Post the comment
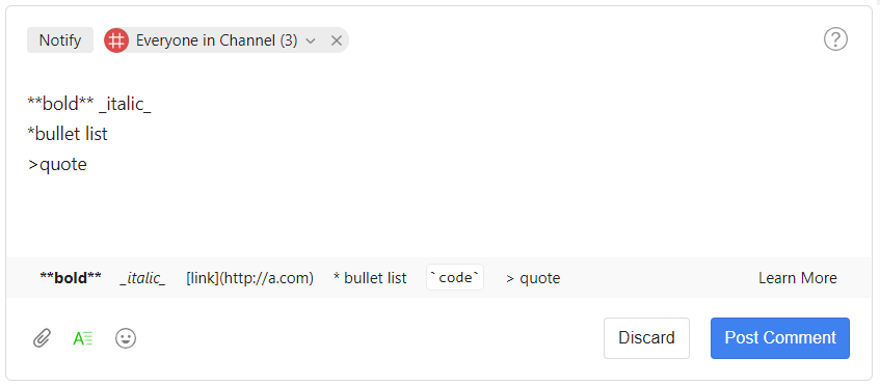This screenshot has width=880, height=386. coord(780,338)
